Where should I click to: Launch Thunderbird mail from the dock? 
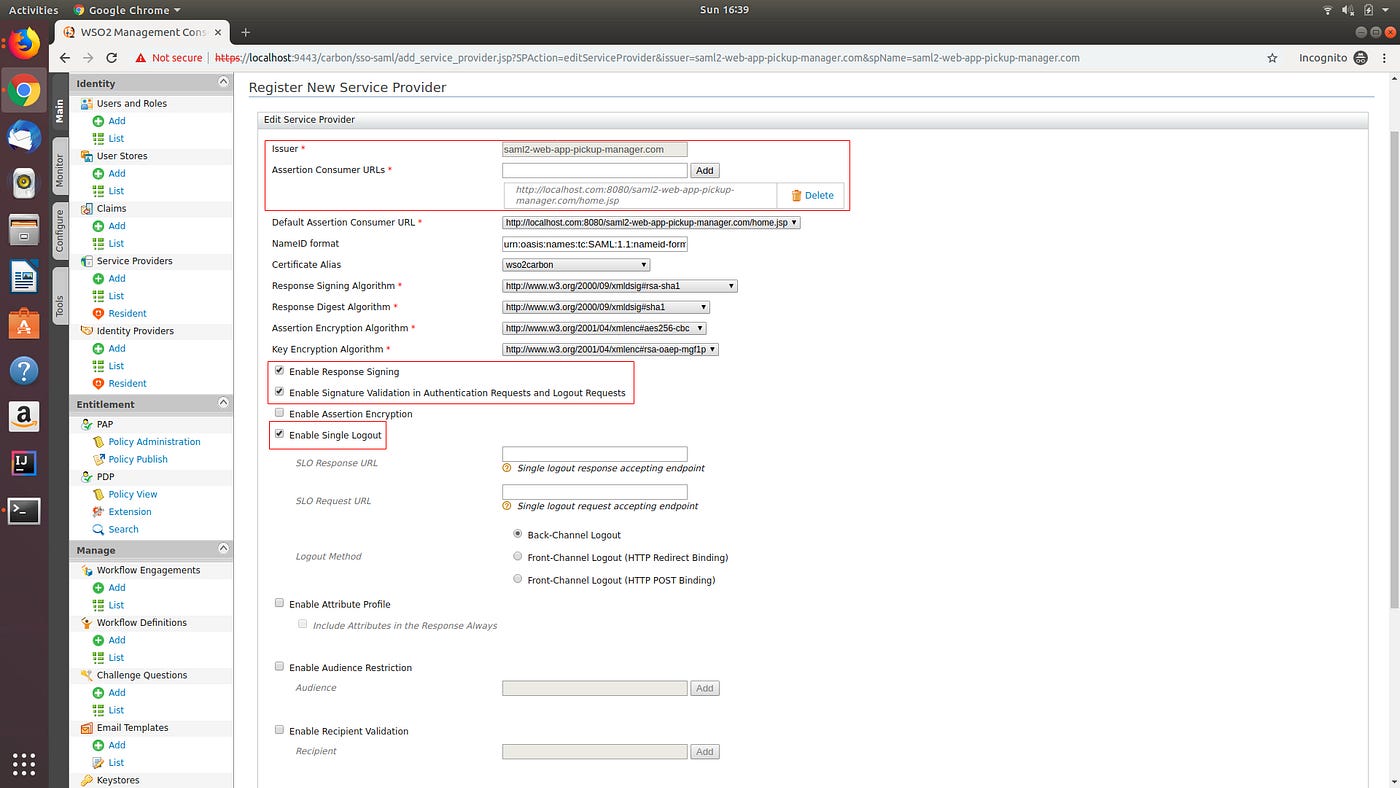pos(24,136)
